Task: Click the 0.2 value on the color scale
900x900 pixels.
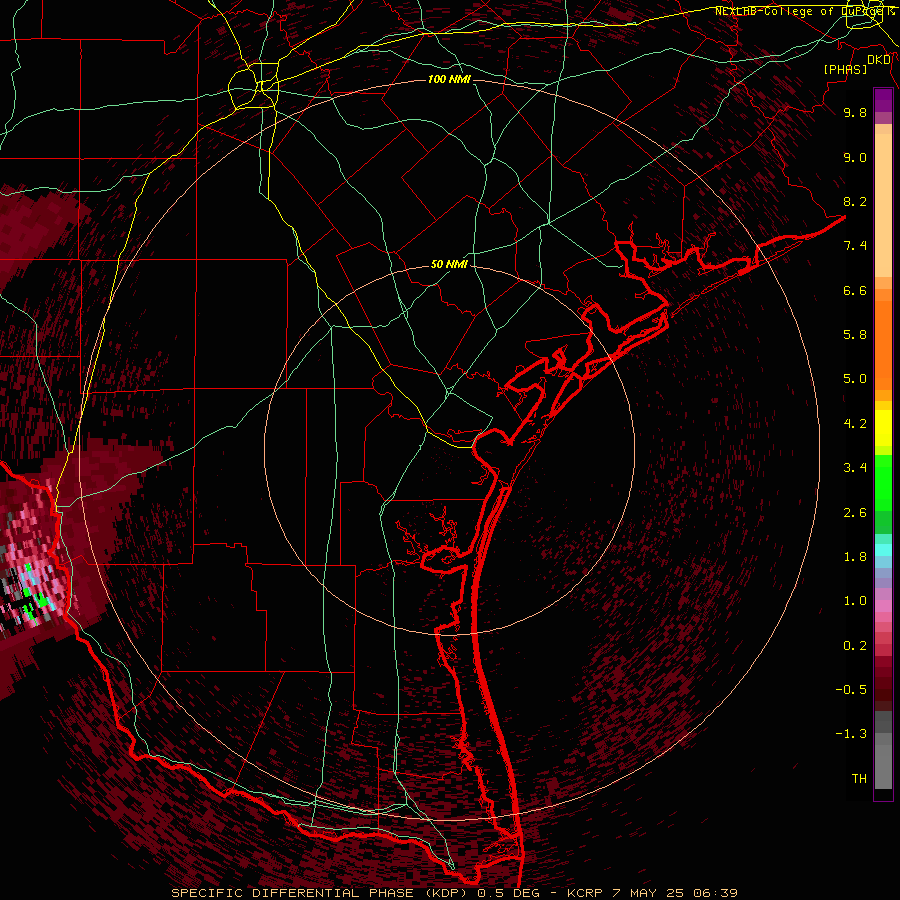Action: [855, 646]
